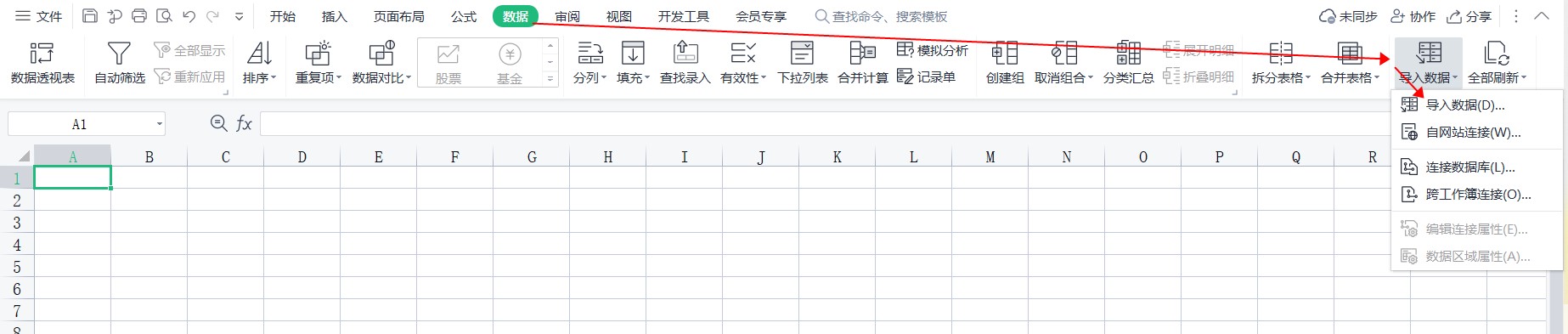Switch to the 视图 tab
Screen dimensions: 1568x334
tap(619, 16)
